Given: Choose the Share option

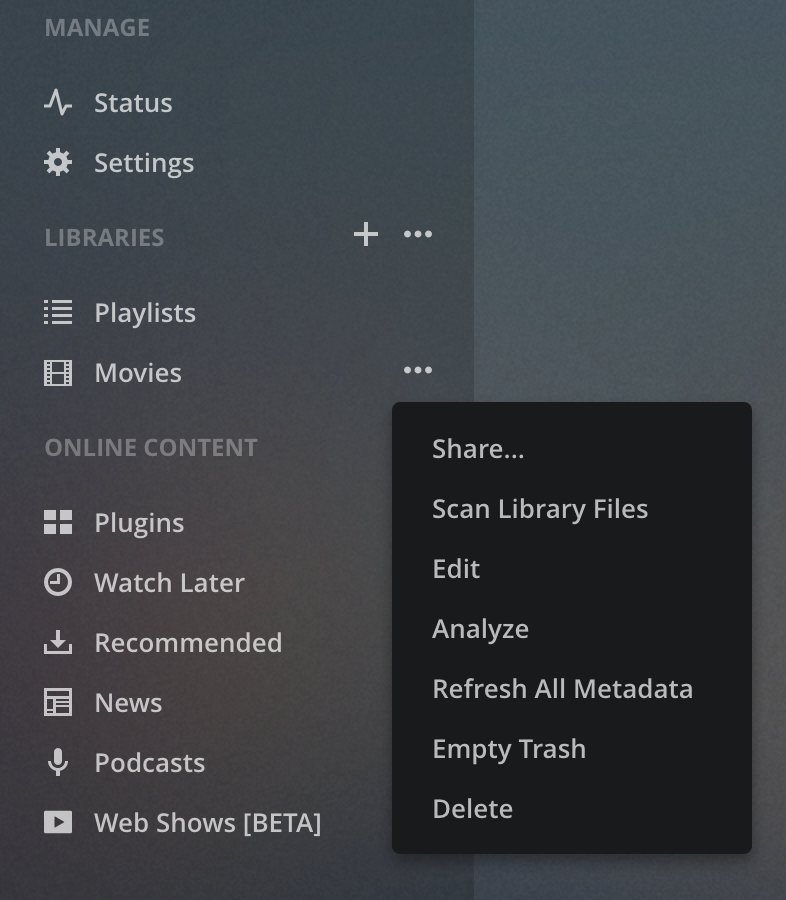Looking at the screenshot, I should [x=478, y=448].
